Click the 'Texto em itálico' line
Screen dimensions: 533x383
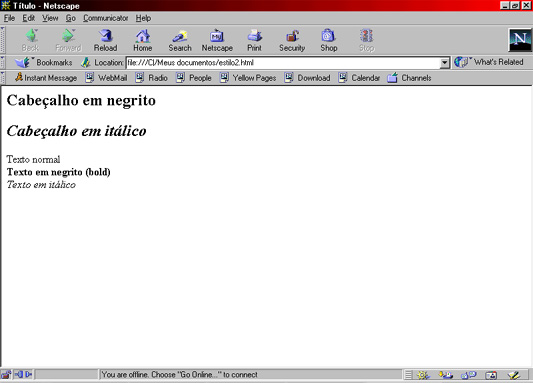coord(41,185)
